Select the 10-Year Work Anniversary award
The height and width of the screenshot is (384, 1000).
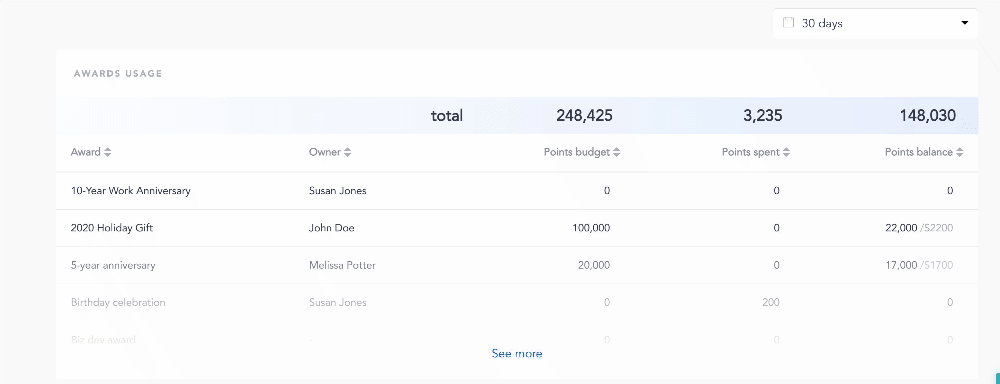point(131,190)
